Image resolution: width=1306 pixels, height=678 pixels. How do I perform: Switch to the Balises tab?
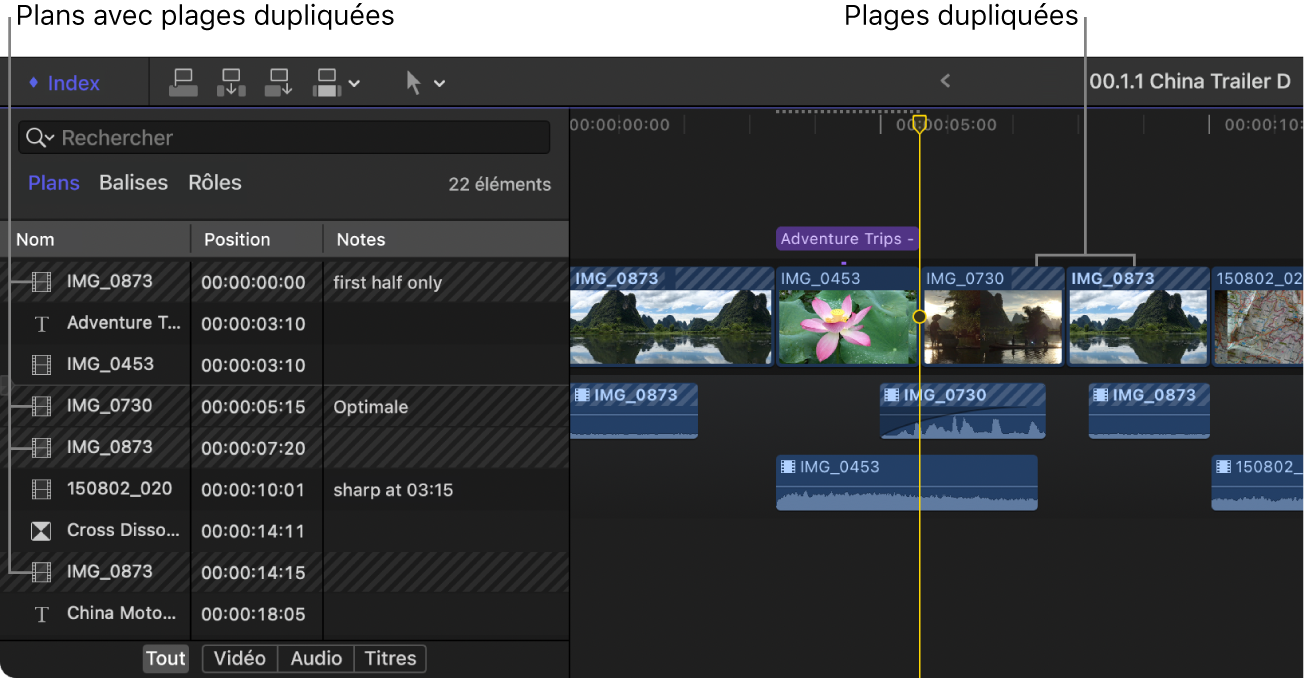click(133, 182)
